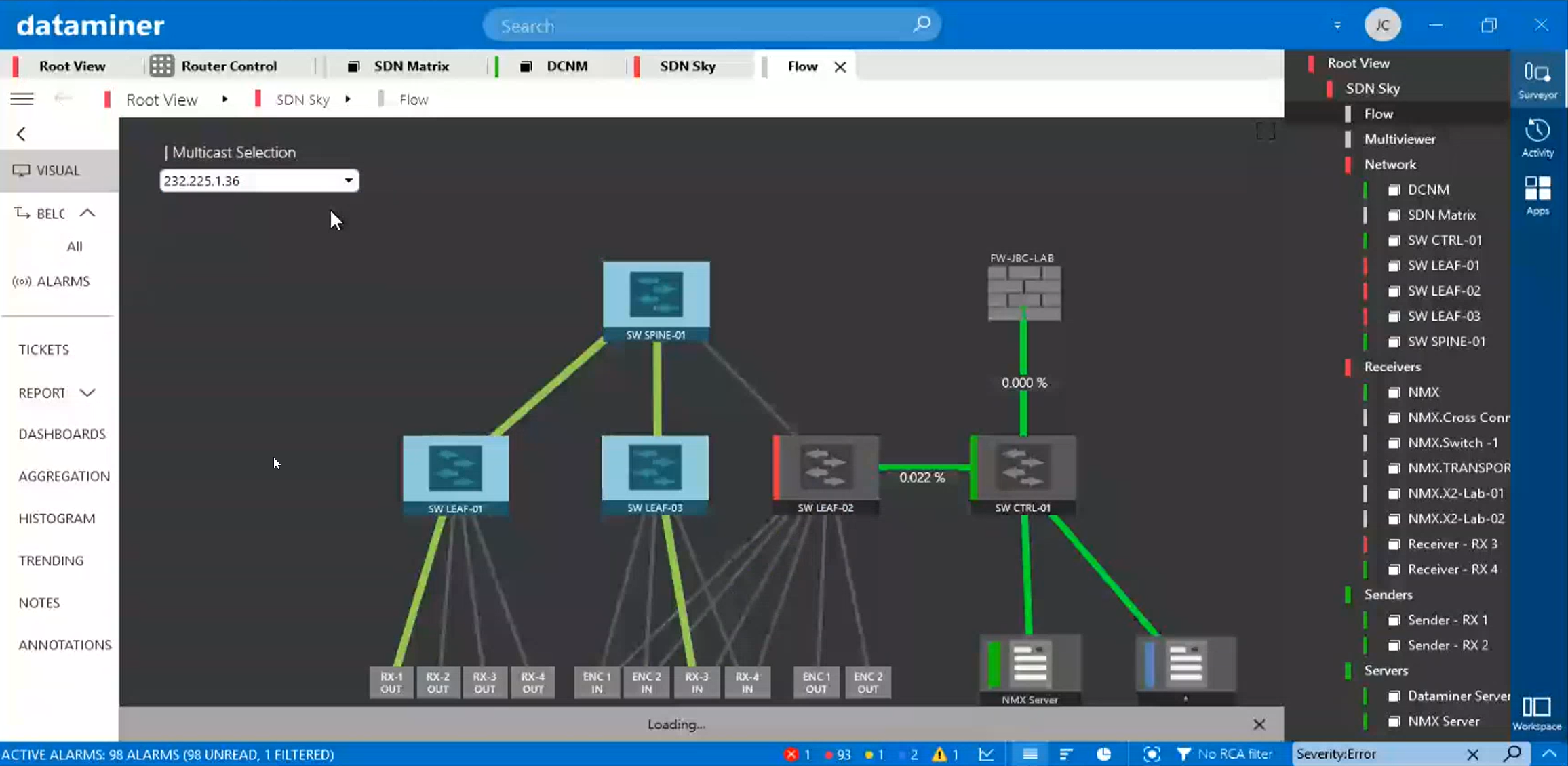
Task: Expand the SDN Sky breadcrumb arrow
Action: (348, 99)
